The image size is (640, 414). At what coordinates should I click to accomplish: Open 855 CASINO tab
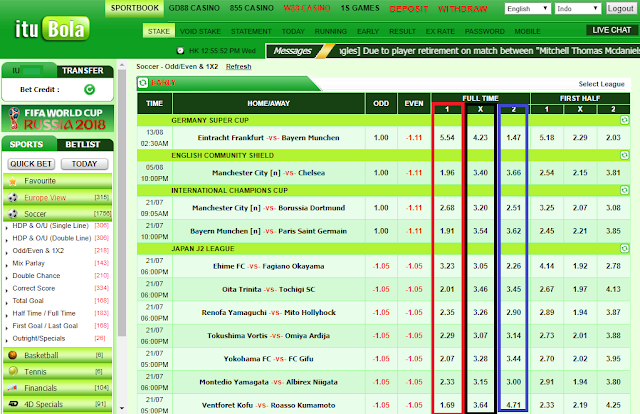tap(252, 8)
